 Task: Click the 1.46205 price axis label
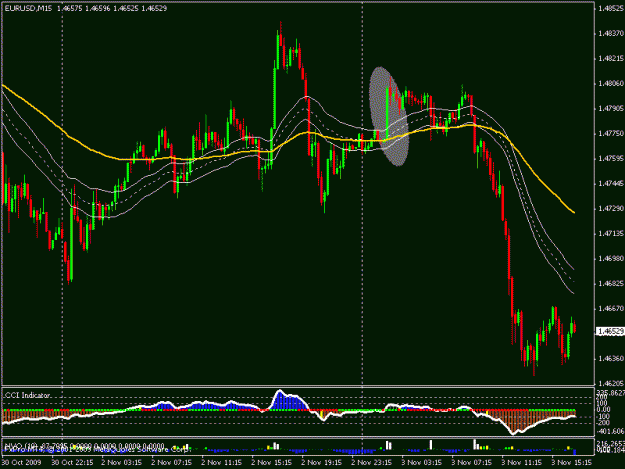611,384
